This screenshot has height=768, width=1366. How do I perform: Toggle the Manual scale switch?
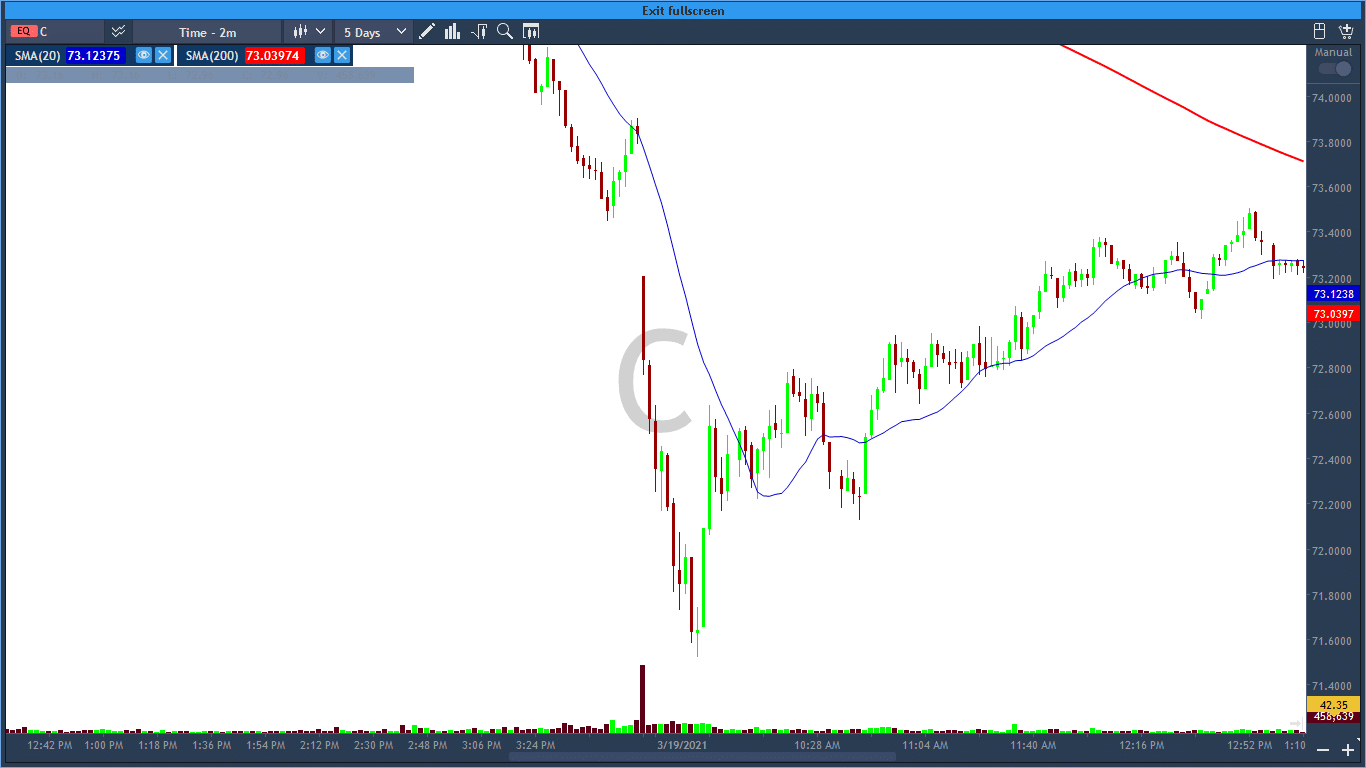pyautogui.click(x=1334, y=69)
